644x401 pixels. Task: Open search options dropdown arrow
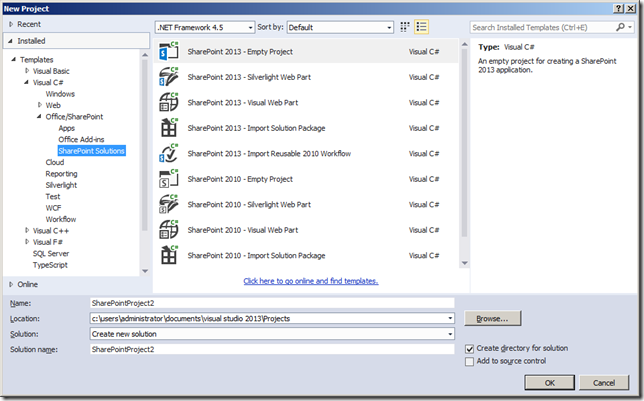coord(630,28)
